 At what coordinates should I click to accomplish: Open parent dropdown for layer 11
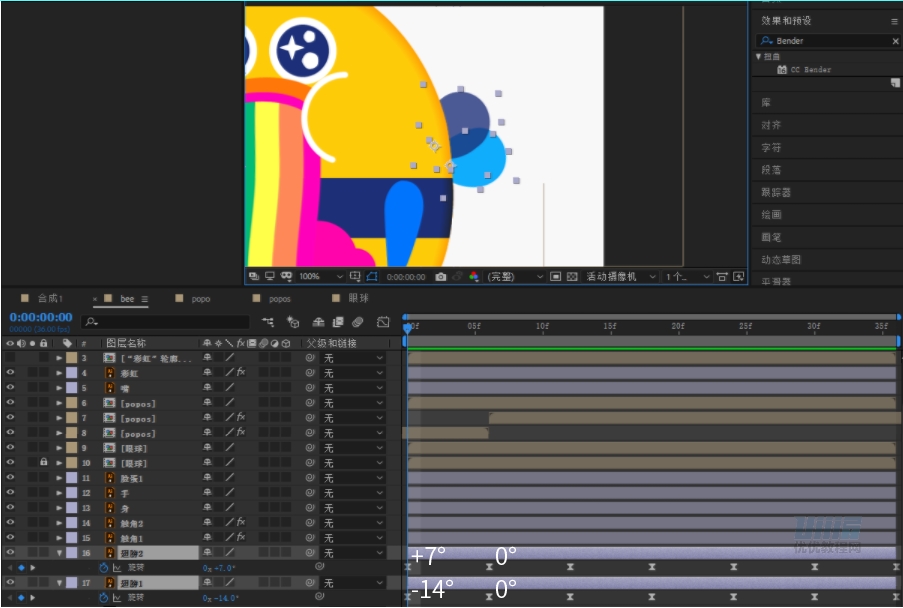point(352,478)
